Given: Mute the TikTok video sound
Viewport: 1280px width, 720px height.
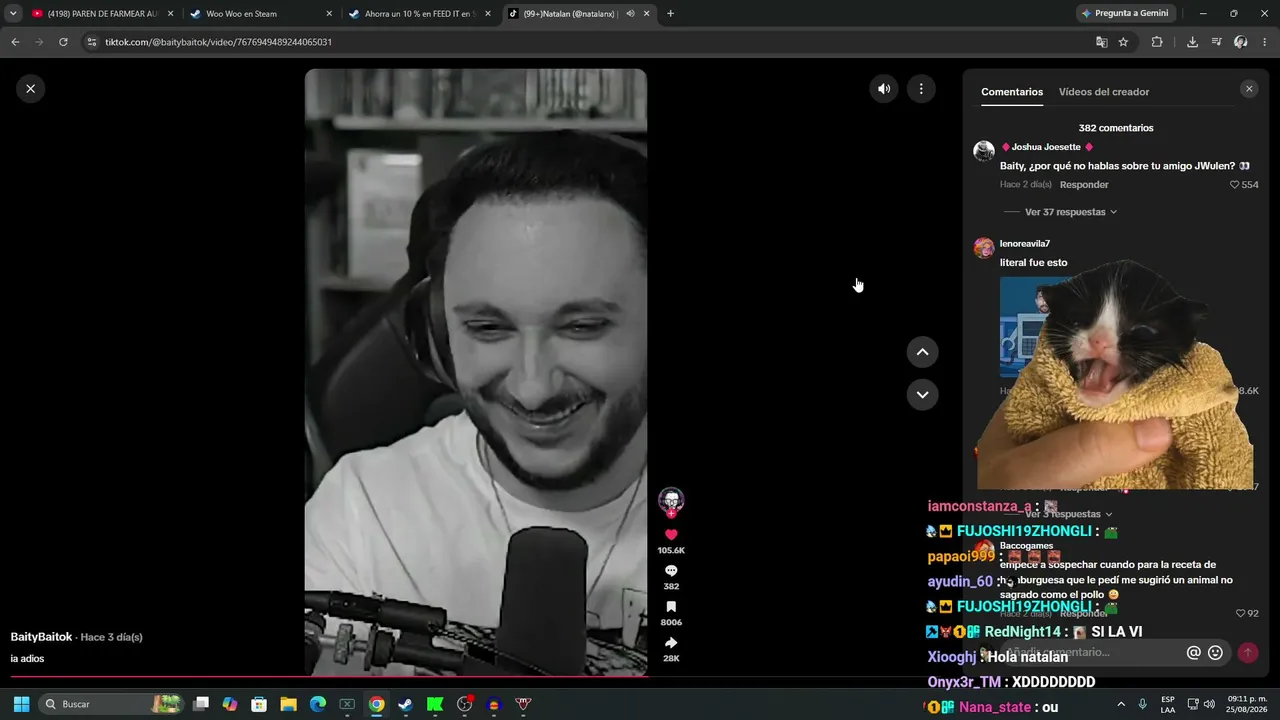Looking at the screenshot, I should [x=884, y=89].
